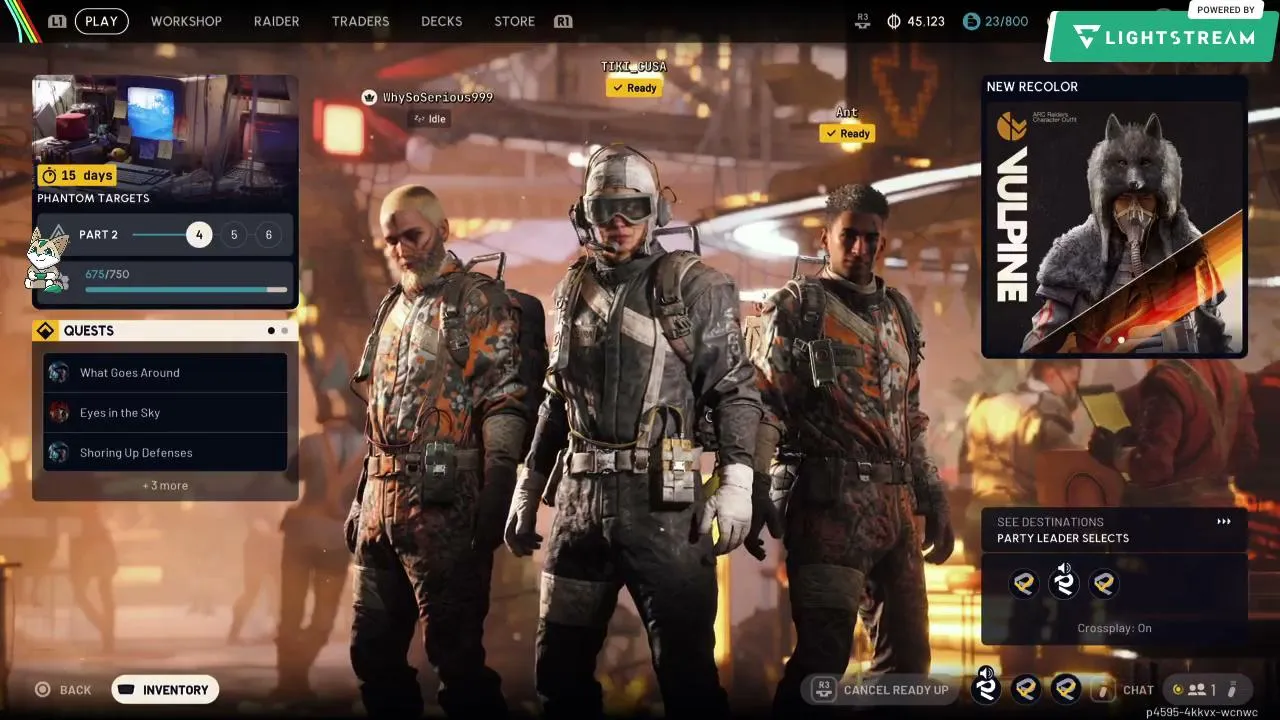
Task: Open the STORE tab
Action: click(514, 21)
